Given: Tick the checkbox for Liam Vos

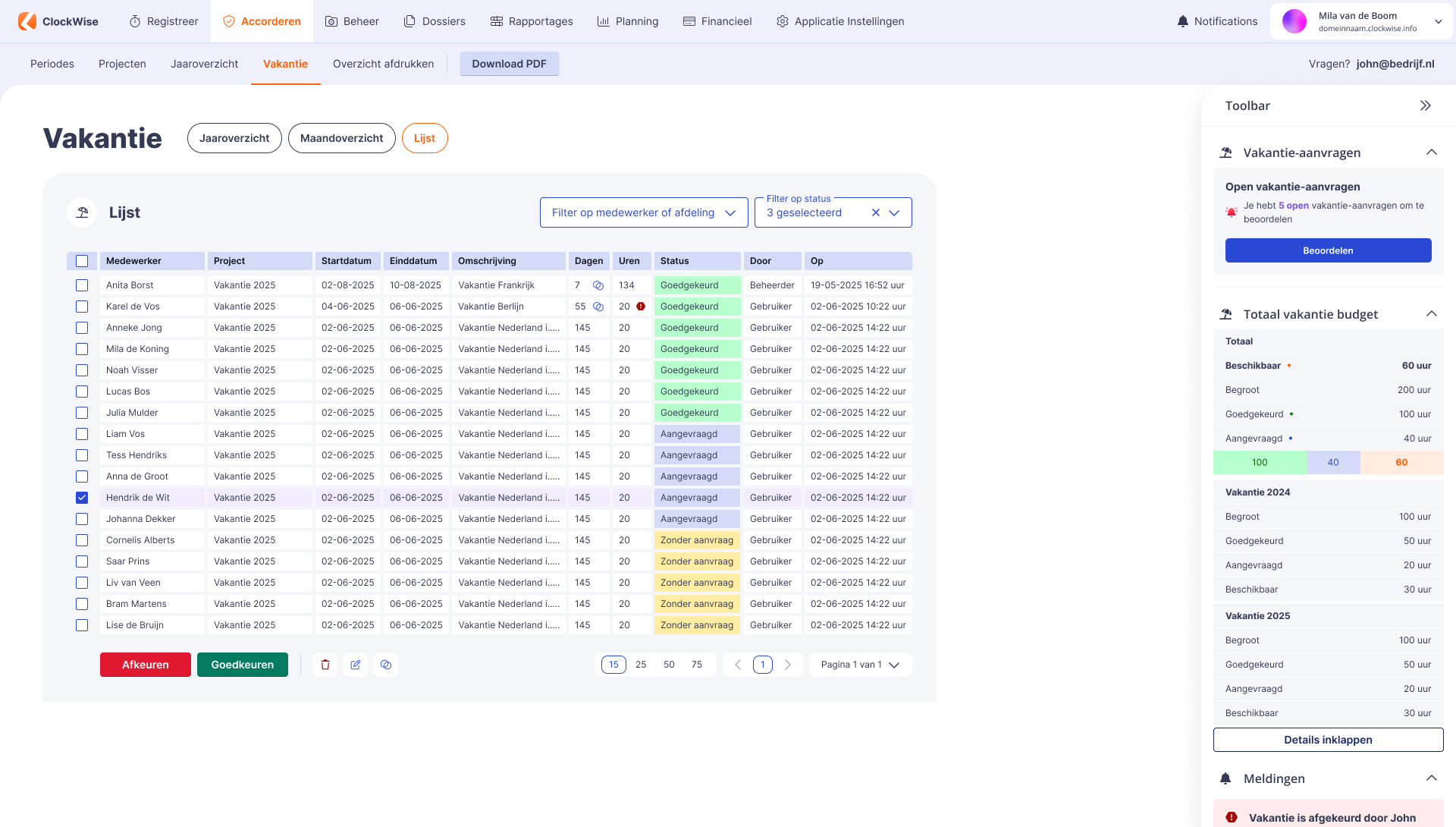Looking at the screenshot, I should click(x=82, y=434).
